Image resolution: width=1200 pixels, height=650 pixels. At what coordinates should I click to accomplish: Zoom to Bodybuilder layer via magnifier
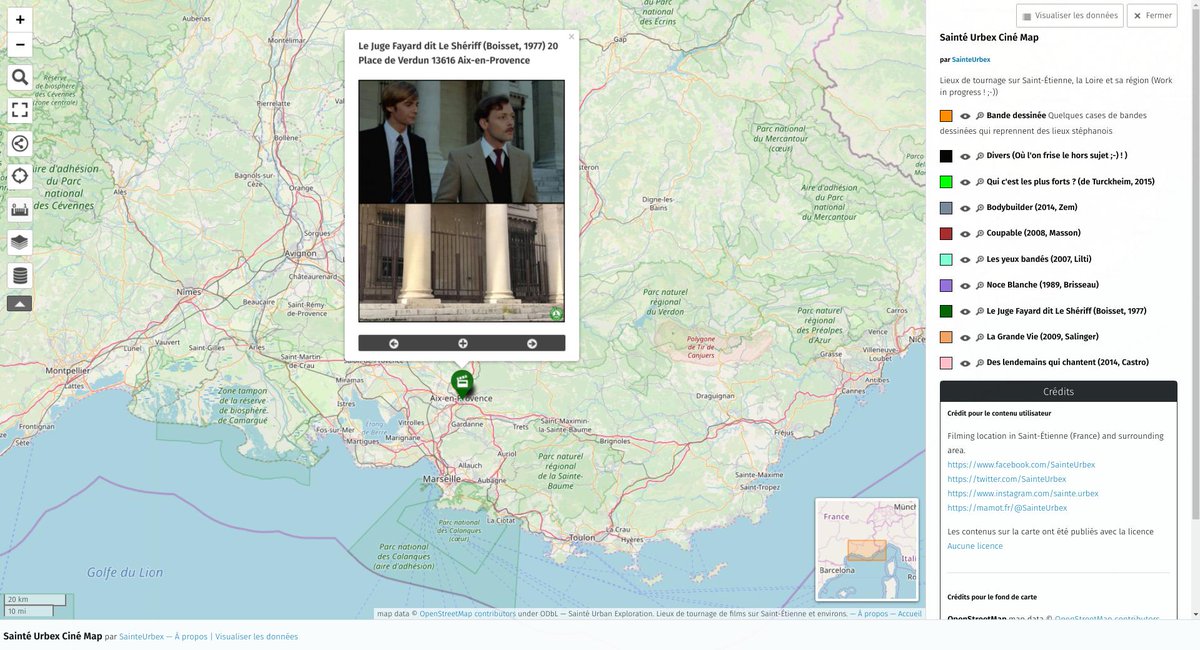980,208
